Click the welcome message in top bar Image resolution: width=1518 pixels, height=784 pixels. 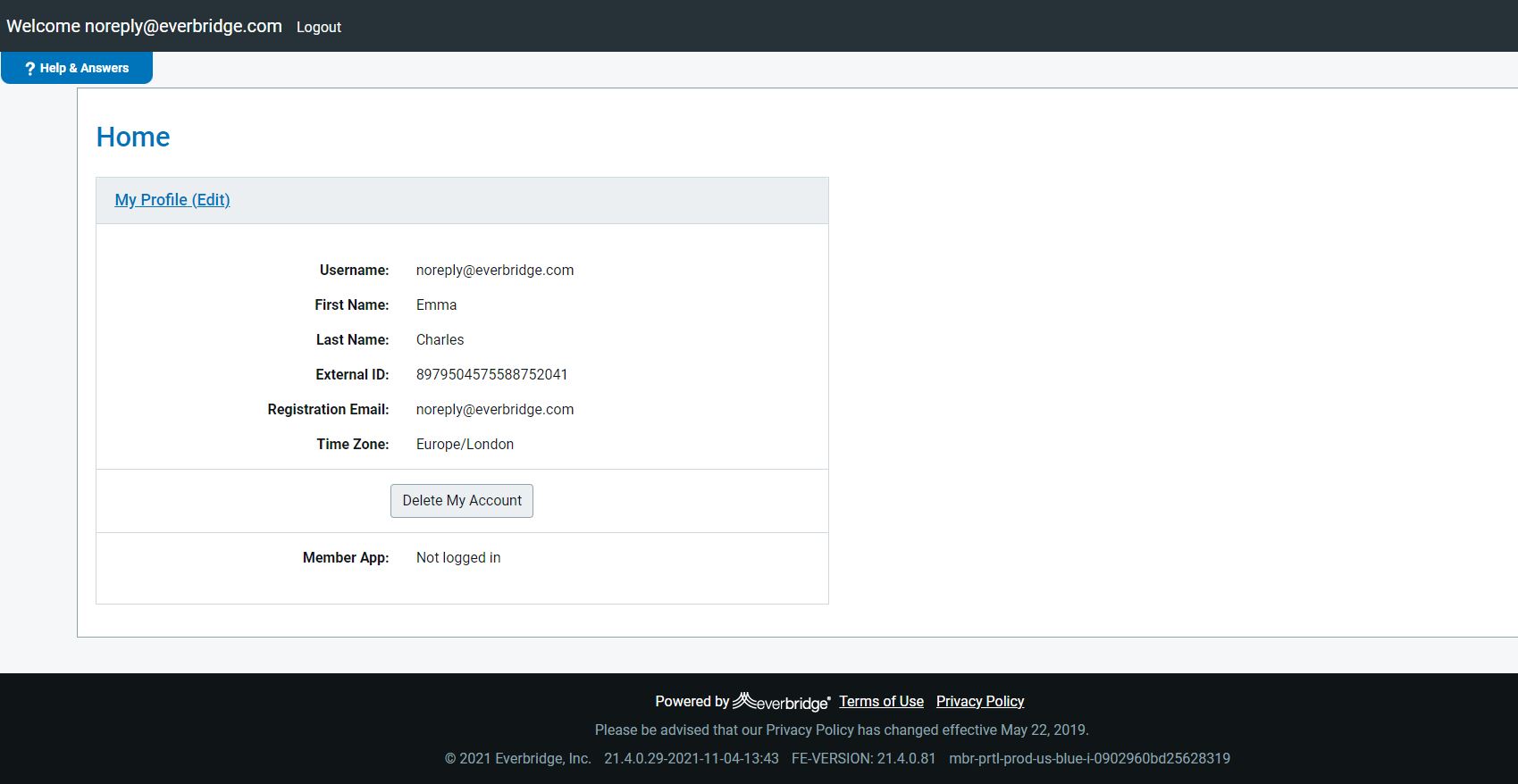pos(144,26)
